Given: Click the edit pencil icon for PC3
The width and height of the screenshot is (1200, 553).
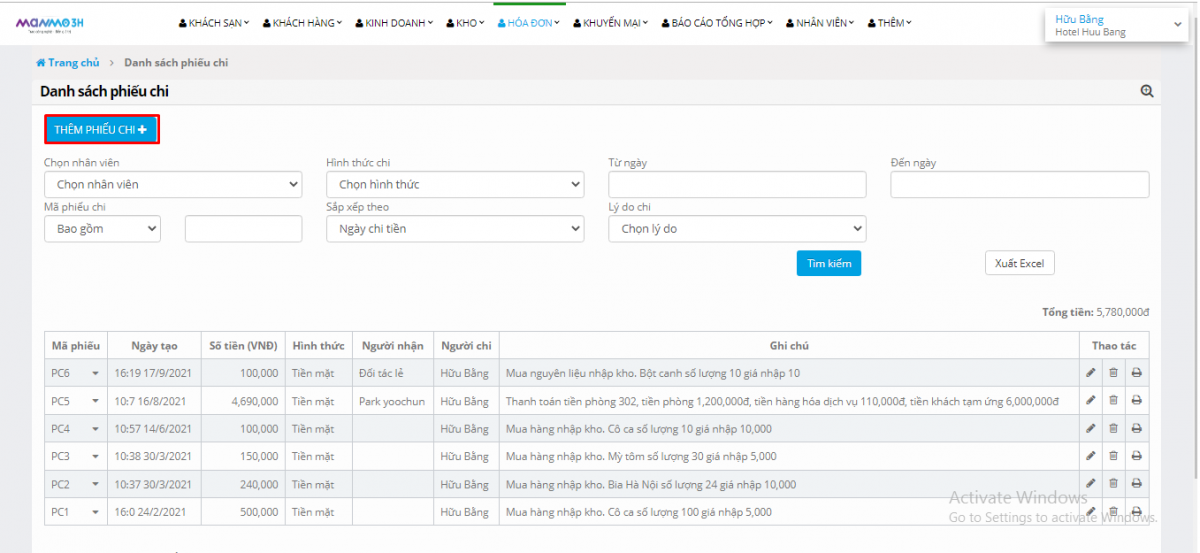Looking at the screenshot, I should pos(1091,457).
